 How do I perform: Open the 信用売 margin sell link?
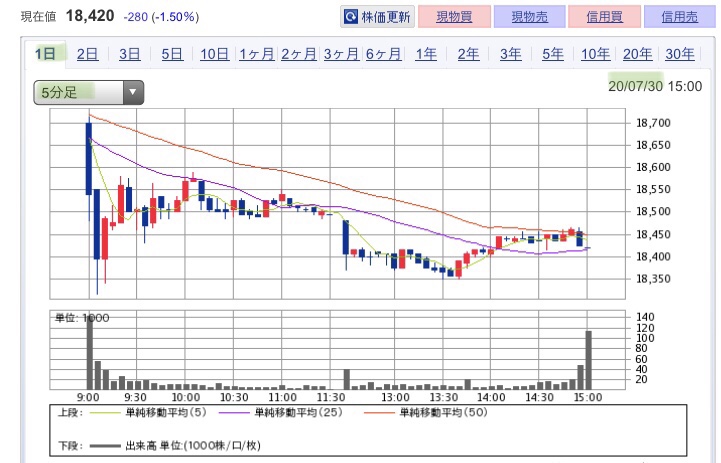coord(680,17)
